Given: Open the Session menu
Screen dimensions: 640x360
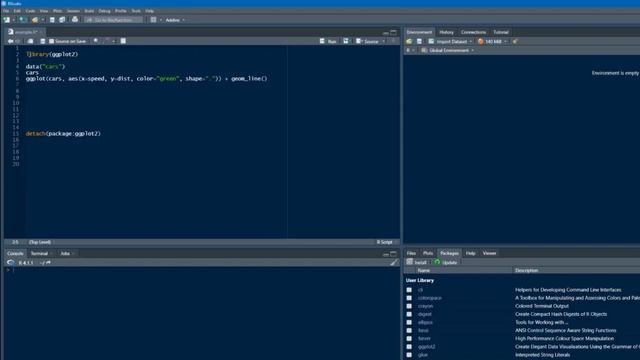Looking at the screenshot, I should (x=73, y=11).
